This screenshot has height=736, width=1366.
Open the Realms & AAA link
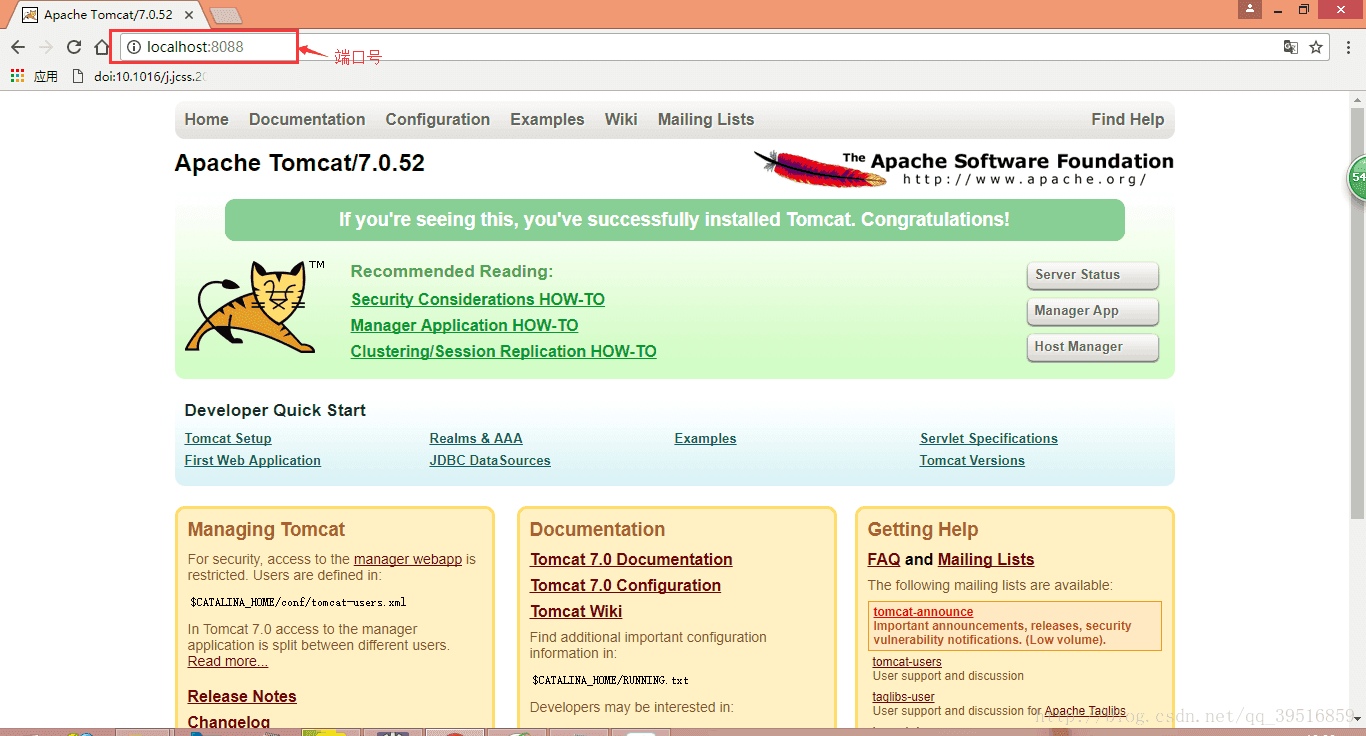coord(476,438)
